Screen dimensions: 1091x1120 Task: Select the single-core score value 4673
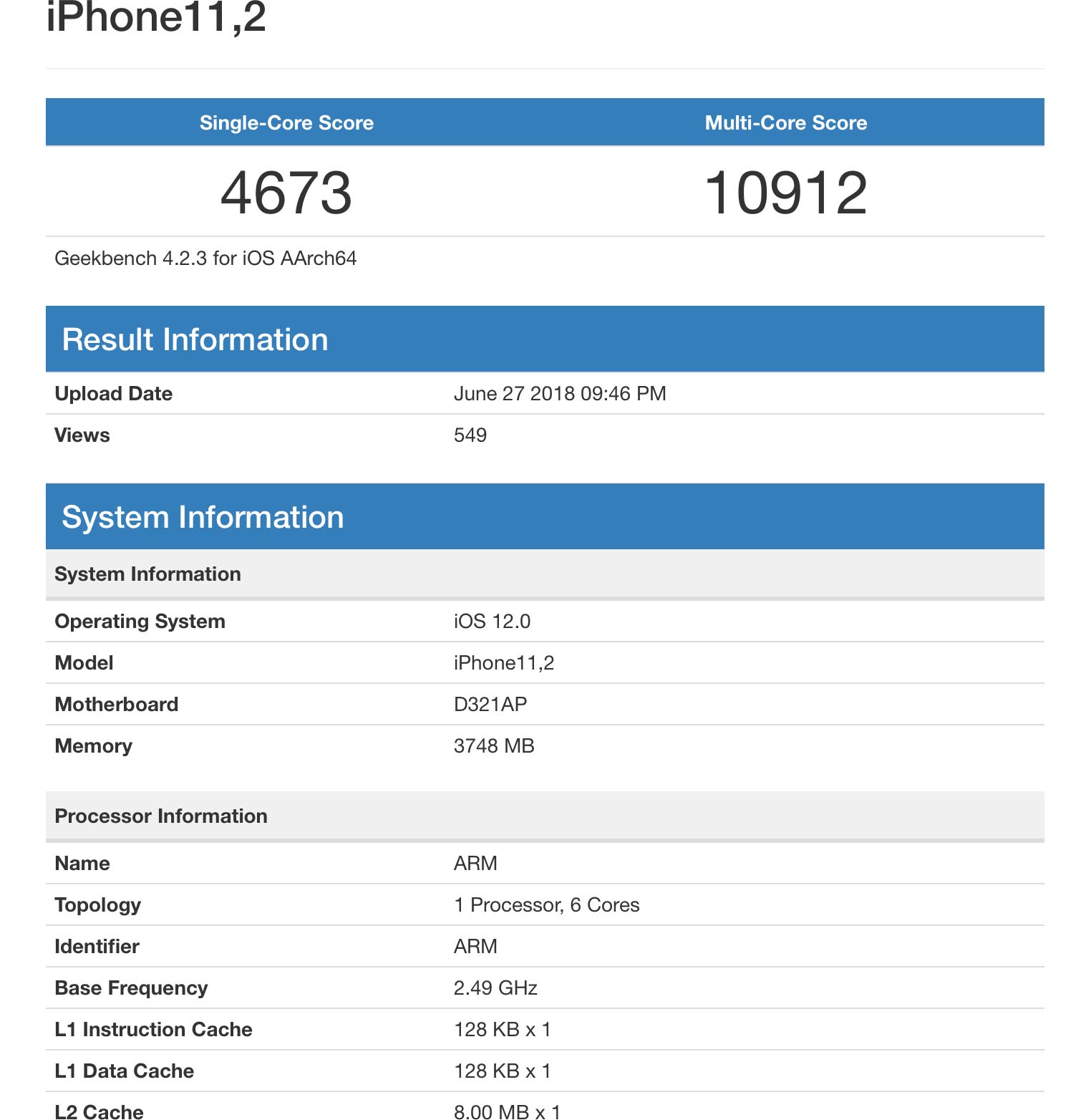(286, 193)
